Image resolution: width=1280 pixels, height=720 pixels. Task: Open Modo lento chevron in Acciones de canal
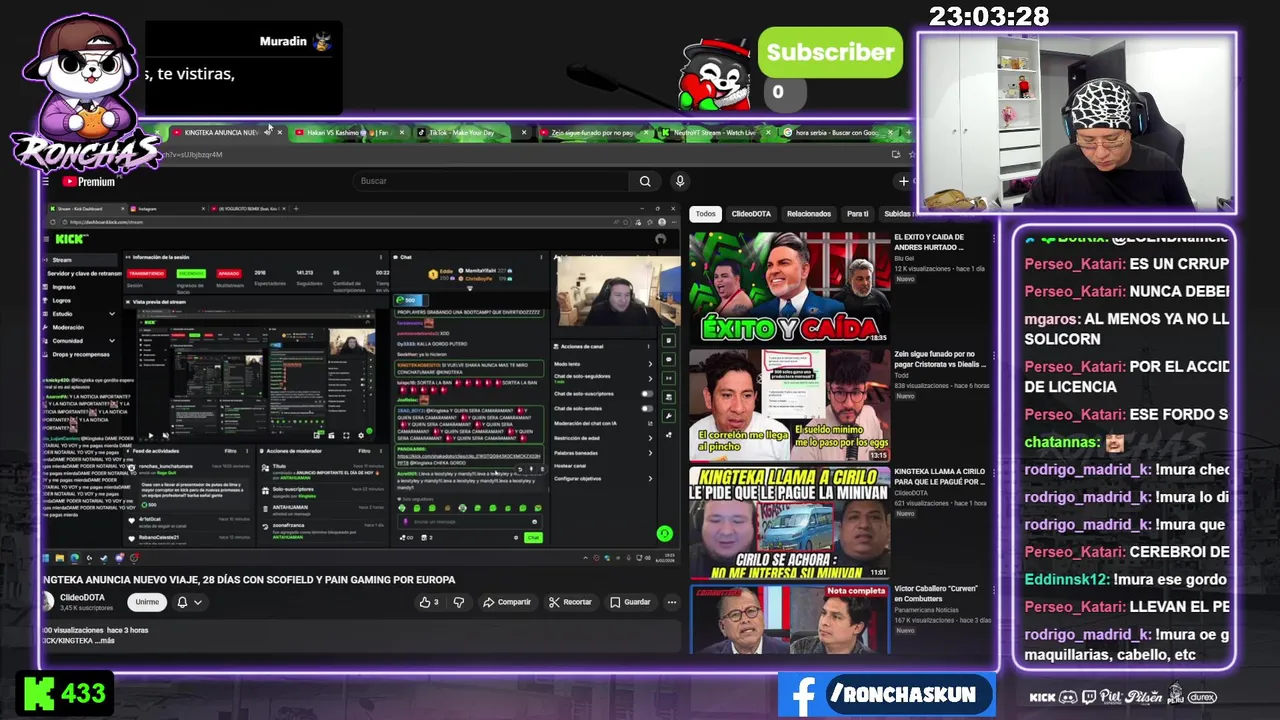tap(650, 364)
